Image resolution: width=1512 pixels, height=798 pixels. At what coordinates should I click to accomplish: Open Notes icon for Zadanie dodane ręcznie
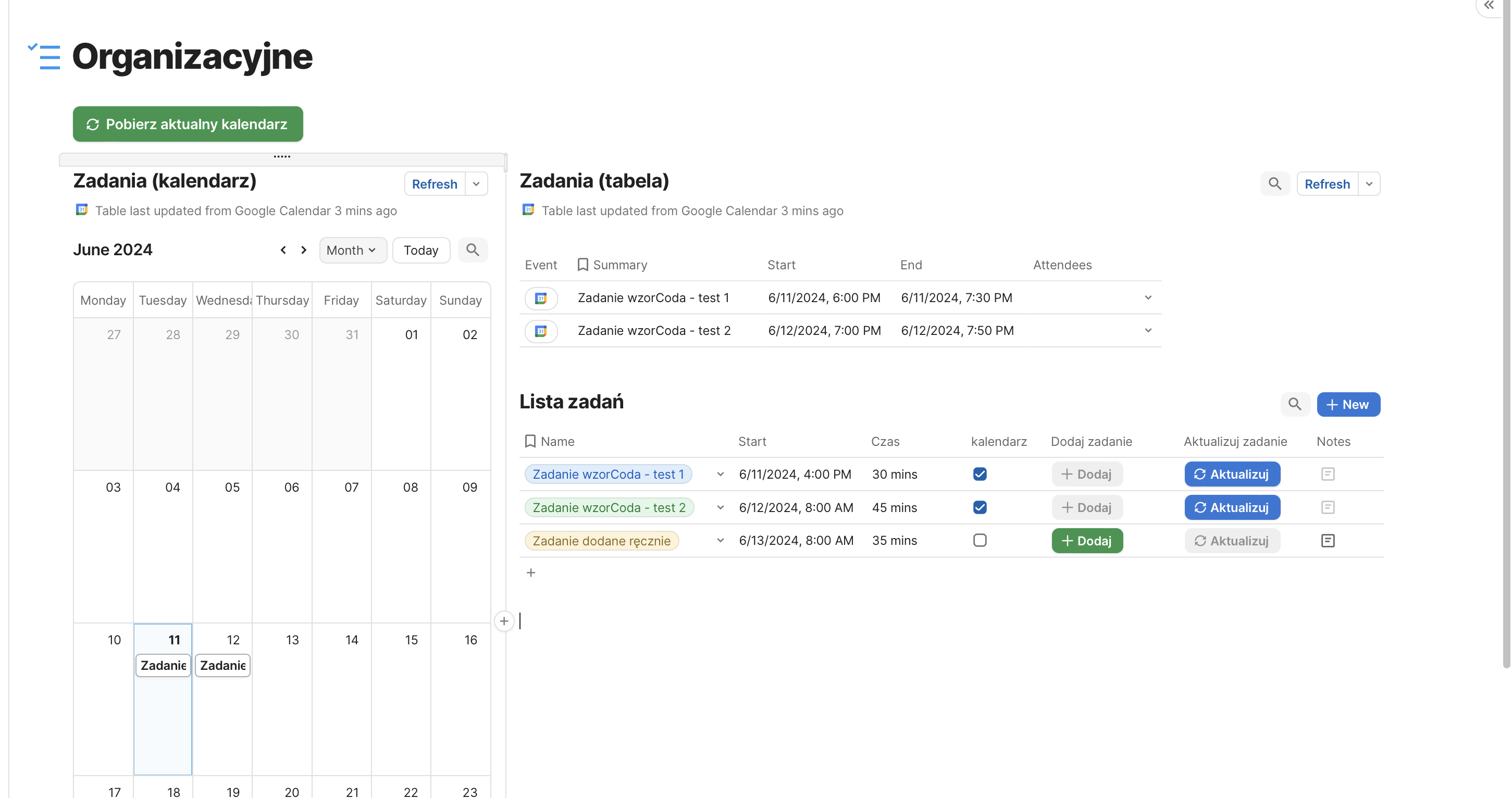pos(1327,540)
